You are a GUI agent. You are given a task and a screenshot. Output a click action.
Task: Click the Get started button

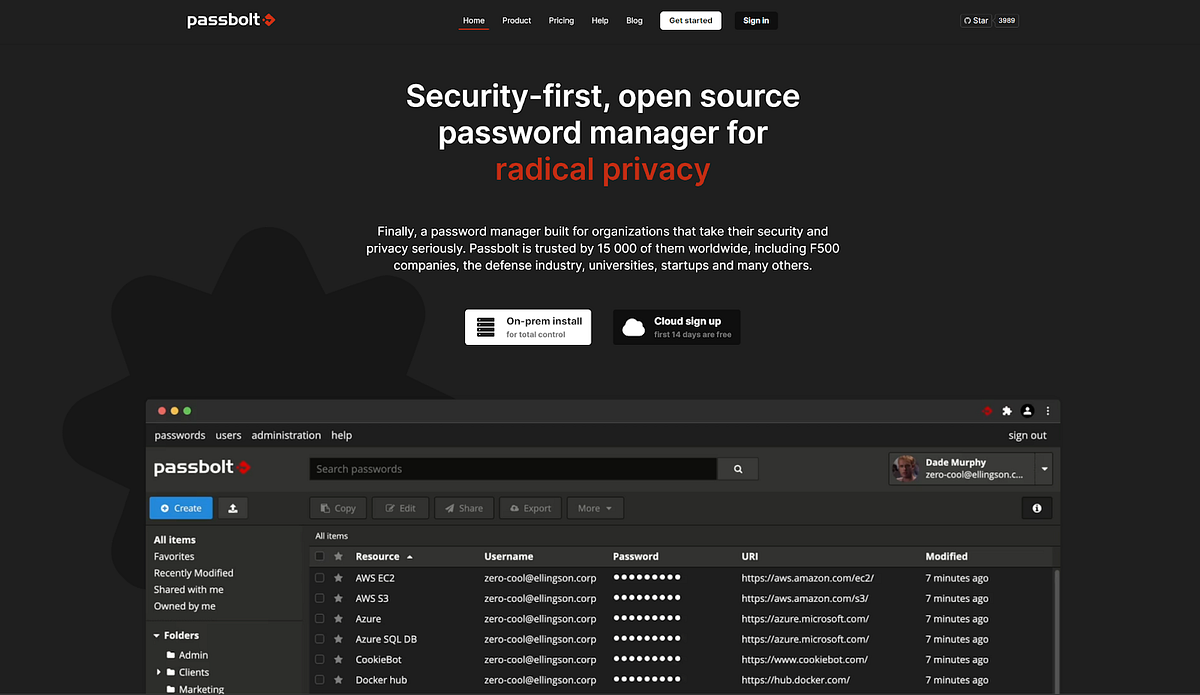click(690, 20)
